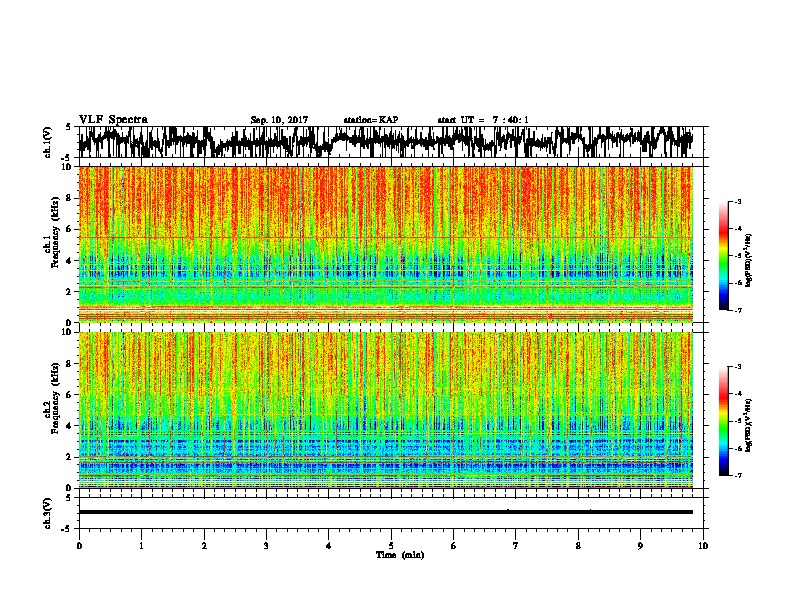Click the ch.2 spectrogram color scale bar
Screen dimensions: 792x612
tap(723, 421)
